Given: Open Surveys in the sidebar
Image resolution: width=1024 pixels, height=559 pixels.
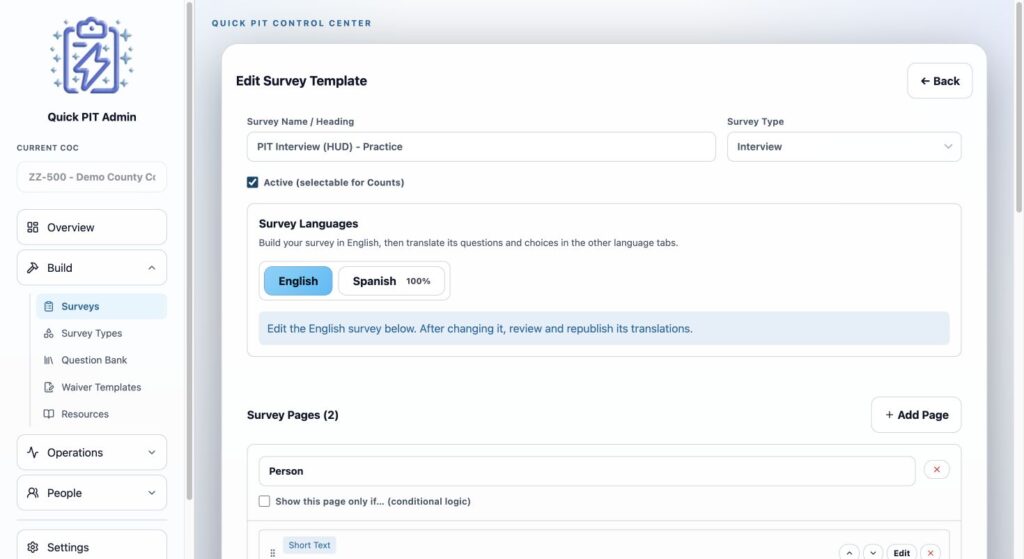Looking at the screenshot, I should click(102, 306).
